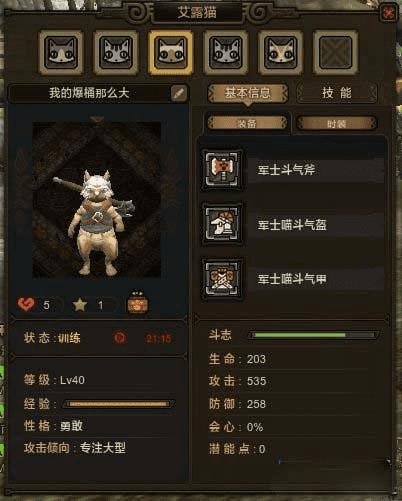The width and height of the screenshot is (402, 501).
Task: Open the 军士喵斗气盔 helmet icon
Action: (x=223, y=224)
